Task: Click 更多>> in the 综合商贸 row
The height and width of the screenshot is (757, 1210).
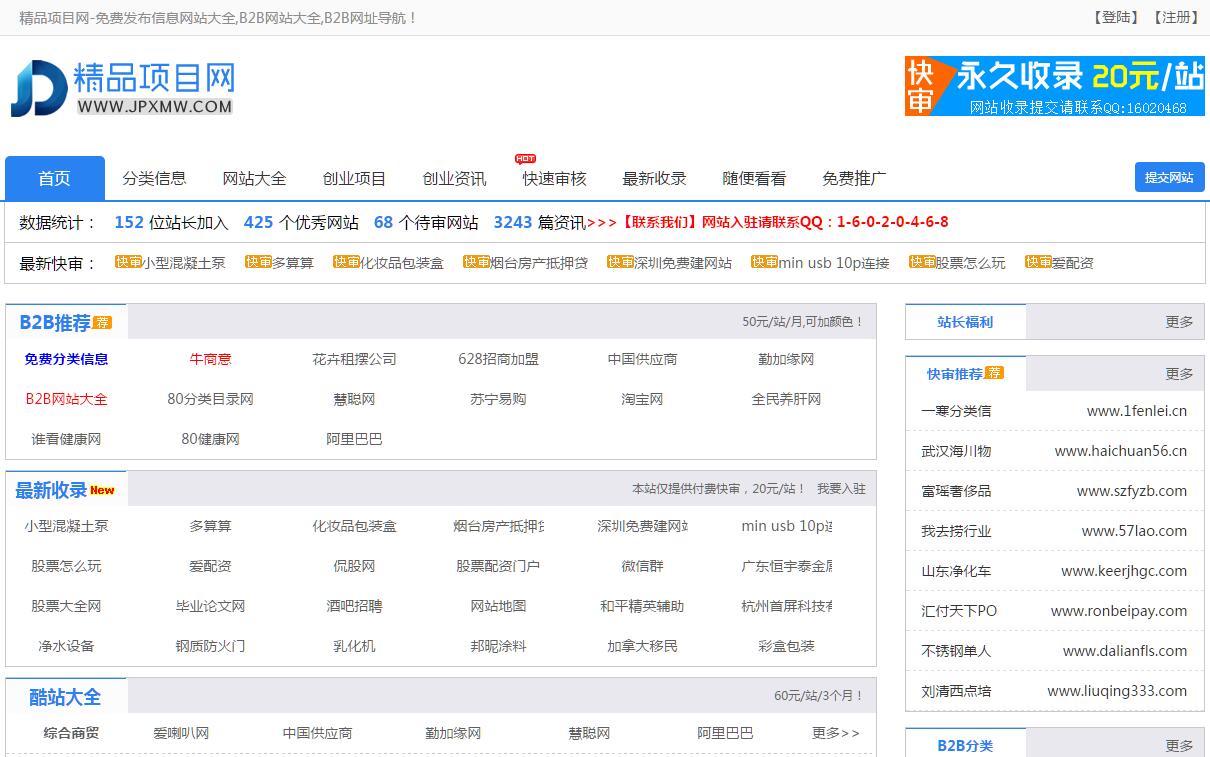Action: 836,733
